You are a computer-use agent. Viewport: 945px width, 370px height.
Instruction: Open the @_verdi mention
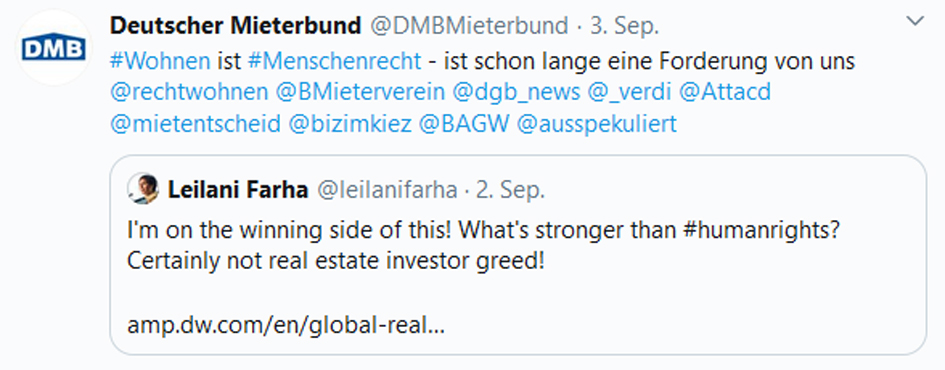[x=629, y=92]
